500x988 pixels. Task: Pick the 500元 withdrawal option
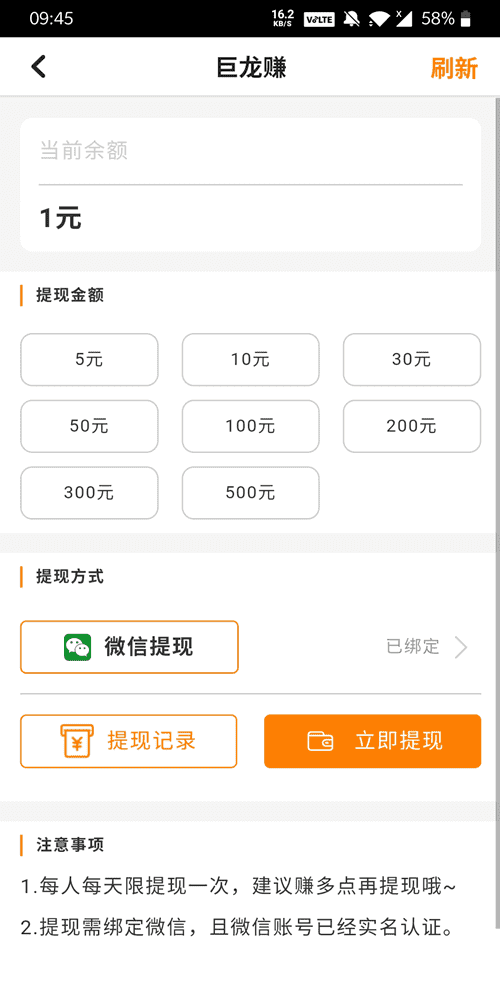coord(251,493)
